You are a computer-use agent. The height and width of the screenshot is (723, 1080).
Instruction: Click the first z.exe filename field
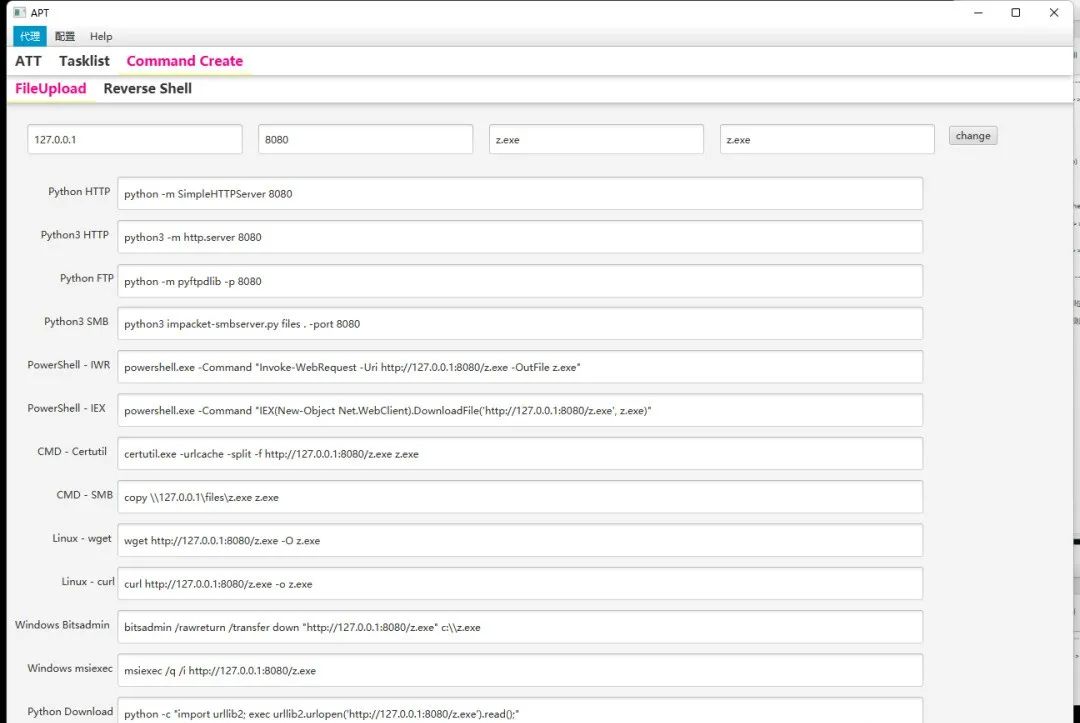596,139
